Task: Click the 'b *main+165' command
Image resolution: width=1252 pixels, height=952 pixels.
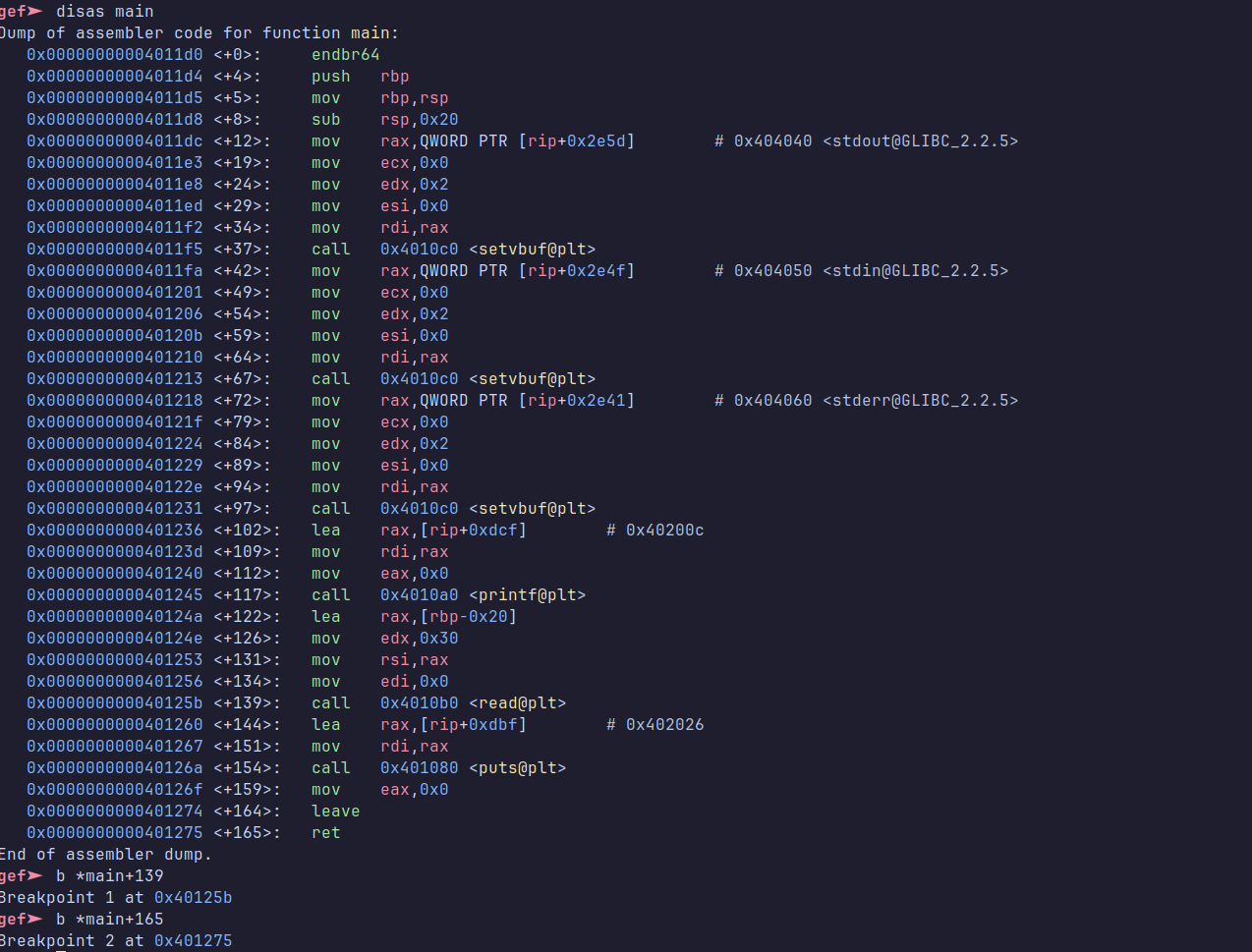Action: pyautogui.click(x=110, y=919)
